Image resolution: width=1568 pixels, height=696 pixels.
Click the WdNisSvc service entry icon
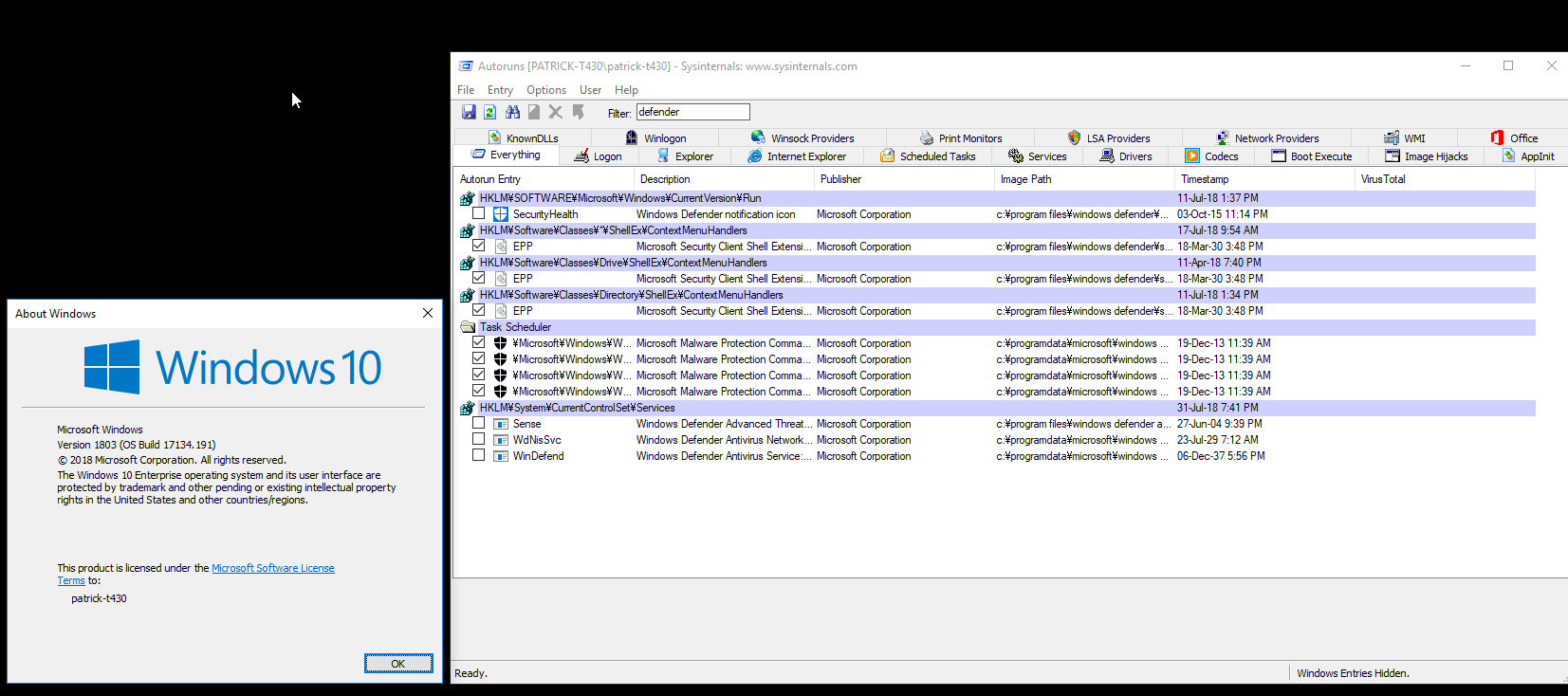tap(500, 440)
